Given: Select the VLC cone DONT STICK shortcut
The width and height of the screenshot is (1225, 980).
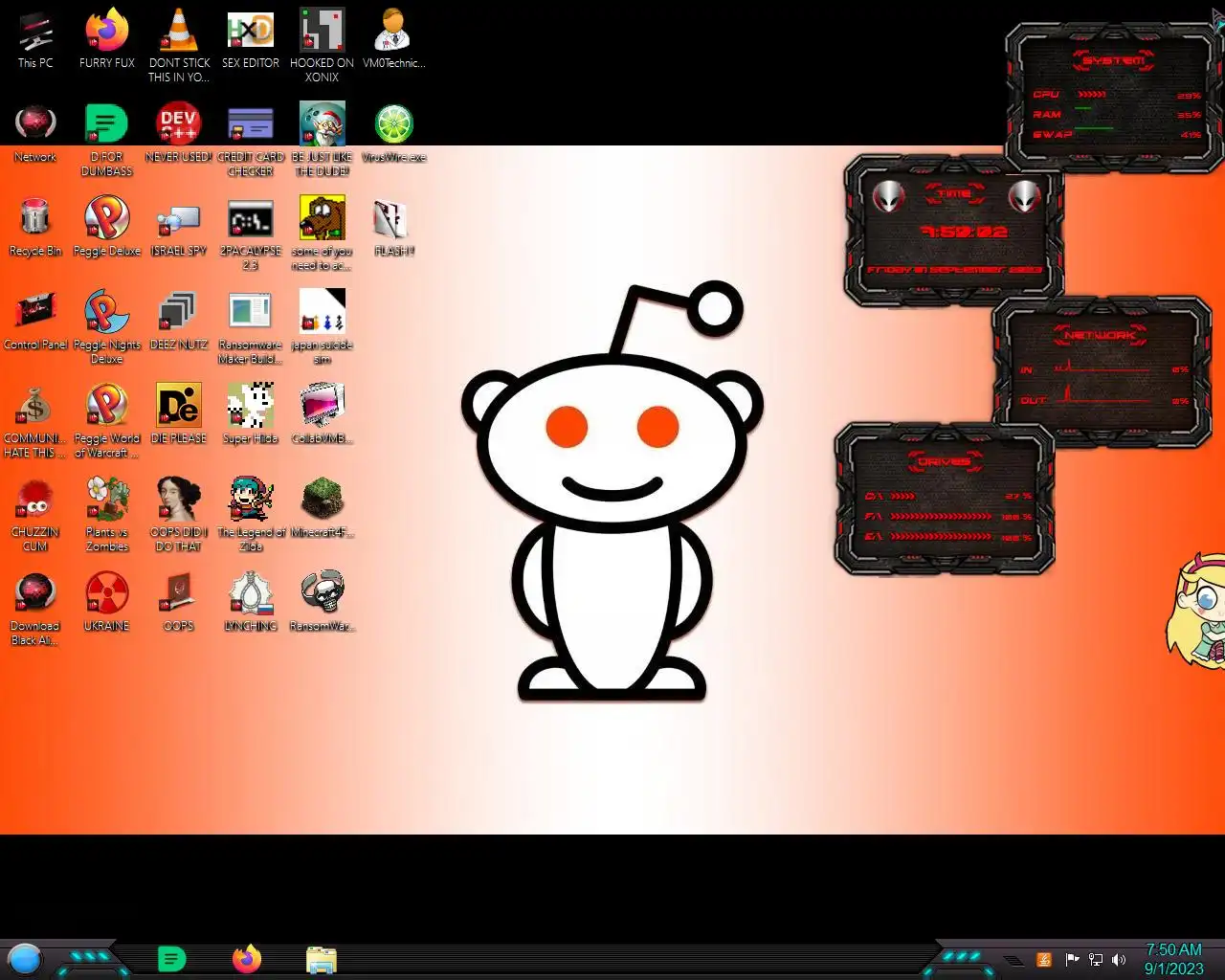Looking at the screenshot, I should coord(179,45).
